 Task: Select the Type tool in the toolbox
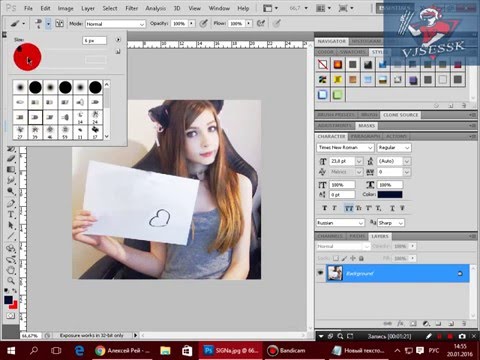click(11, 215)
